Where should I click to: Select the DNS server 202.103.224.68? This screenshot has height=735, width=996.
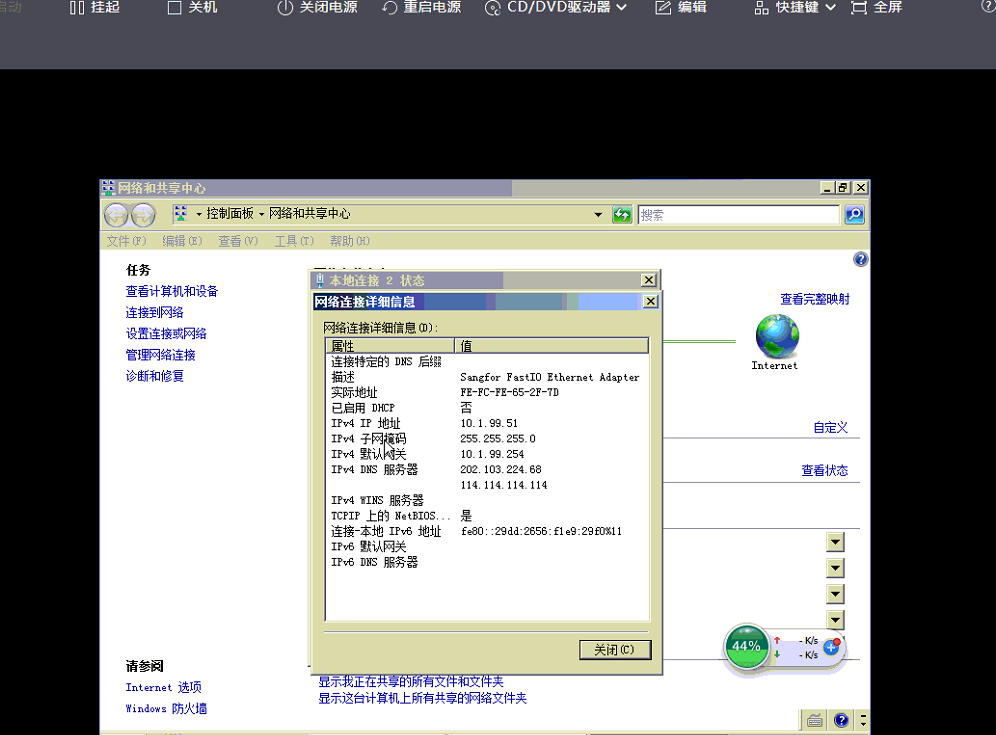click(x=501, y=469)
